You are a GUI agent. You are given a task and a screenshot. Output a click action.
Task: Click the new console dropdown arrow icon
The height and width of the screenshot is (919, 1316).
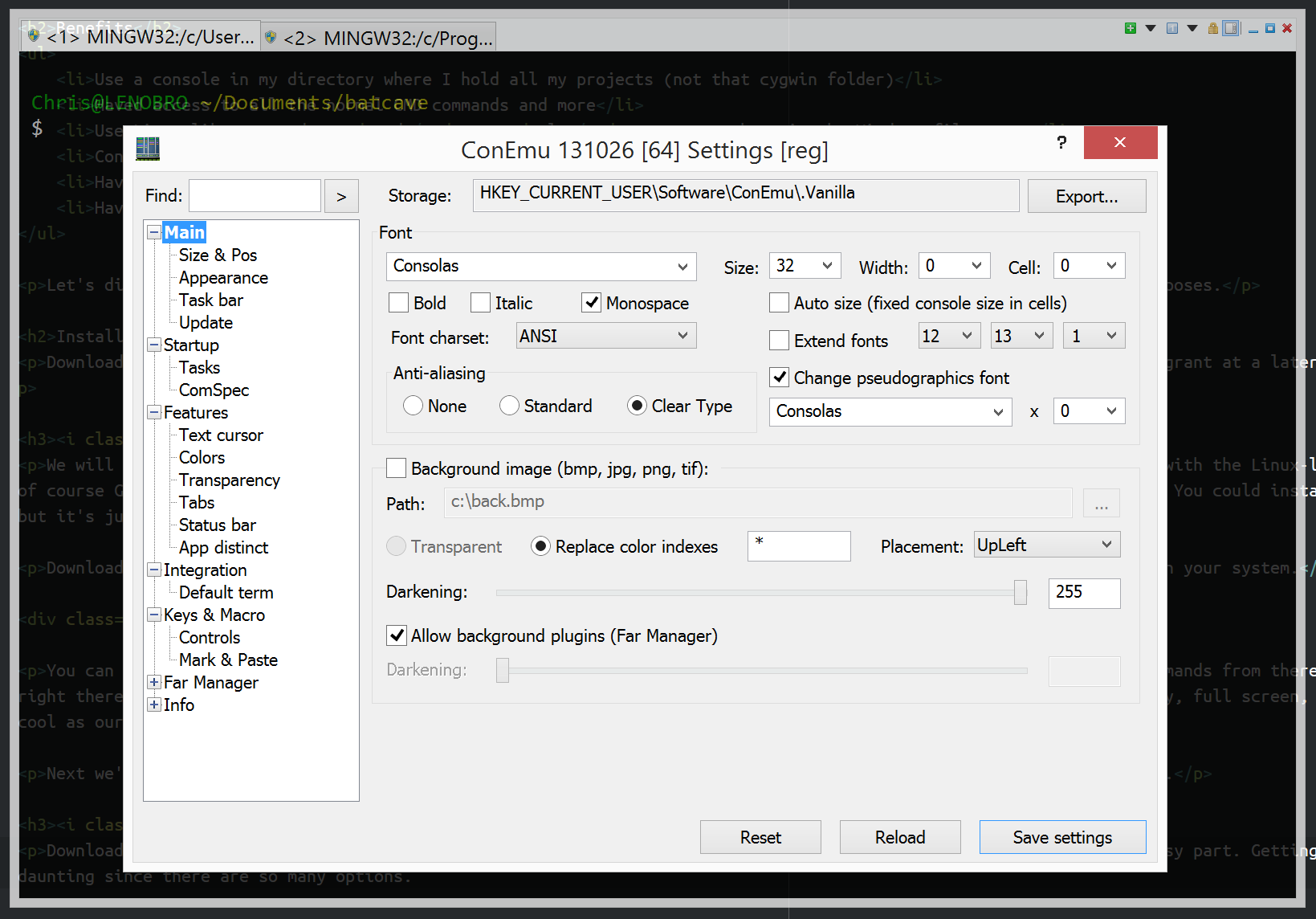1150,27
